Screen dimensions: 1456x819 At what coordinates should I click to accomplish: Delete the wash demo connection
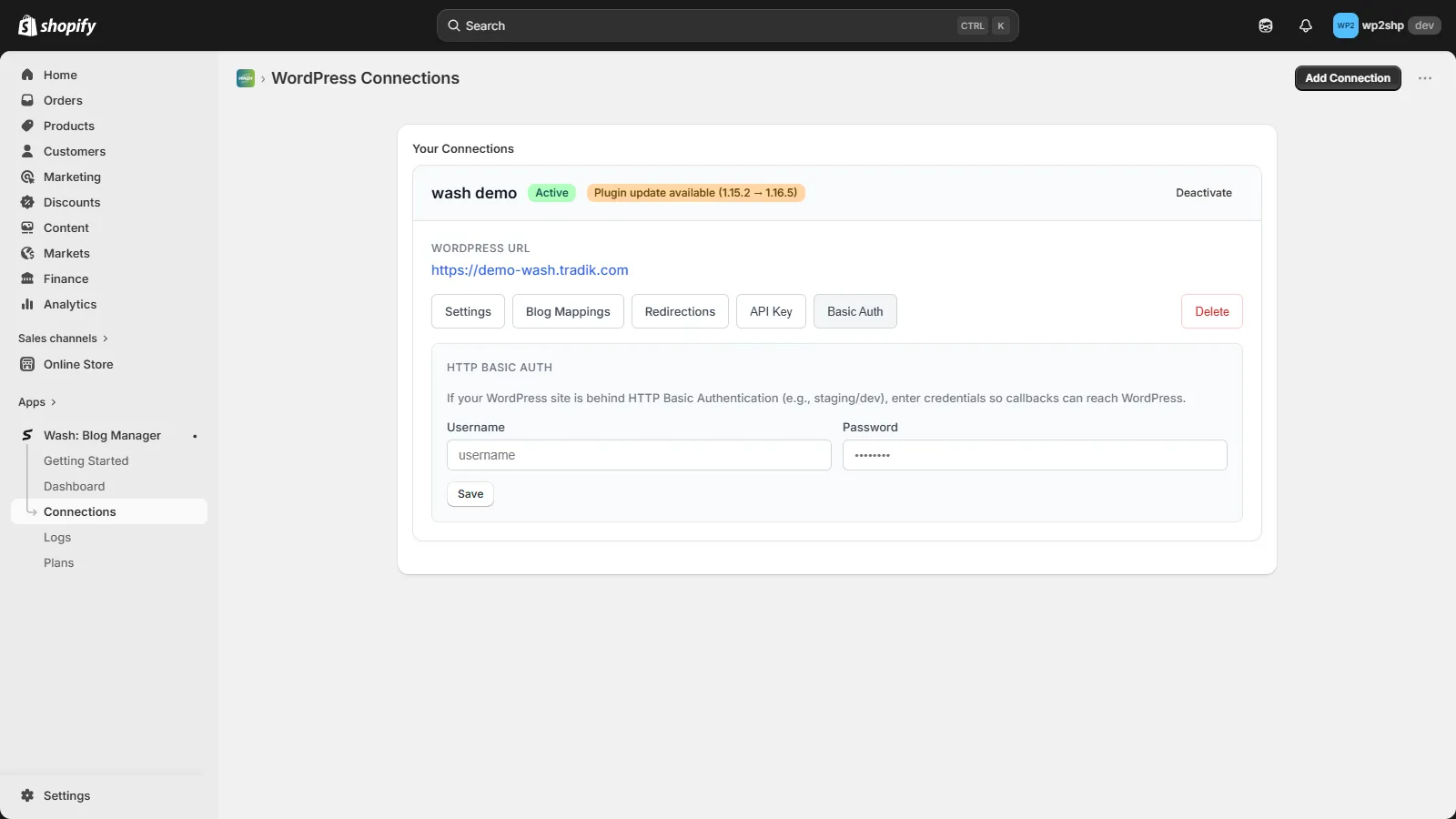pos(1212,311)
